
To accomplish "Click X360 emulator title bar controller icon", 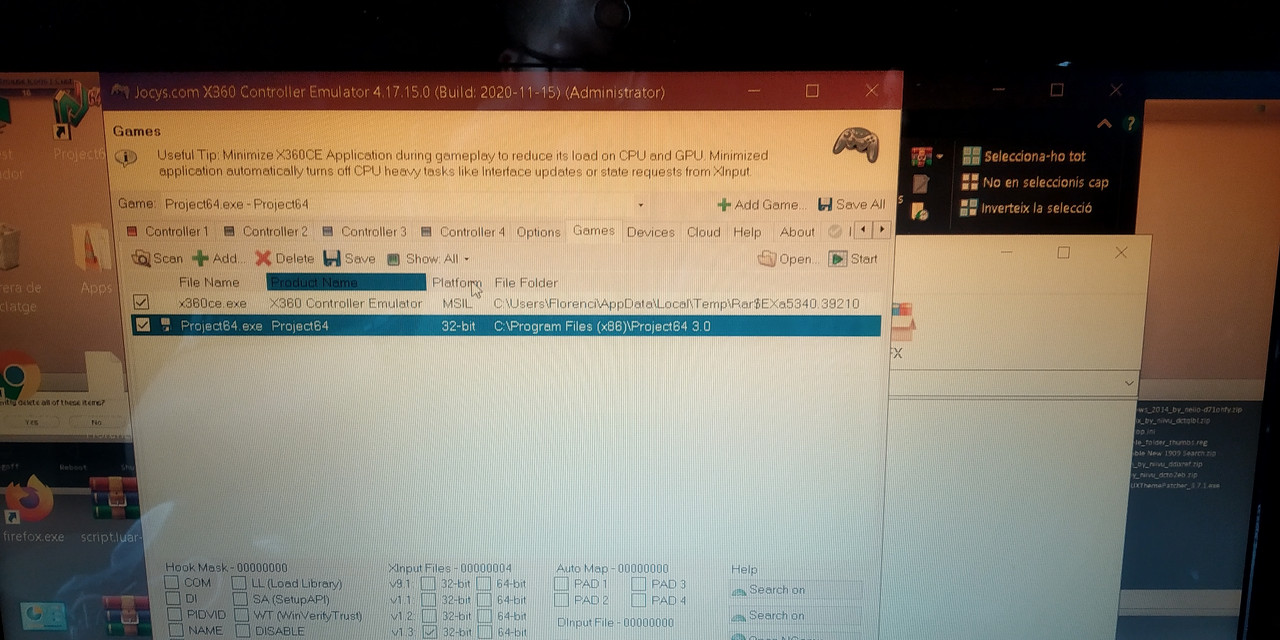I will click(120, 91).
